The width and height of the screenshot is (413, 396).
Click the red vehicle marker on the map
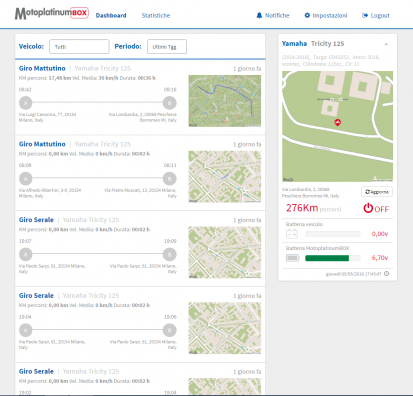[337, 122]
